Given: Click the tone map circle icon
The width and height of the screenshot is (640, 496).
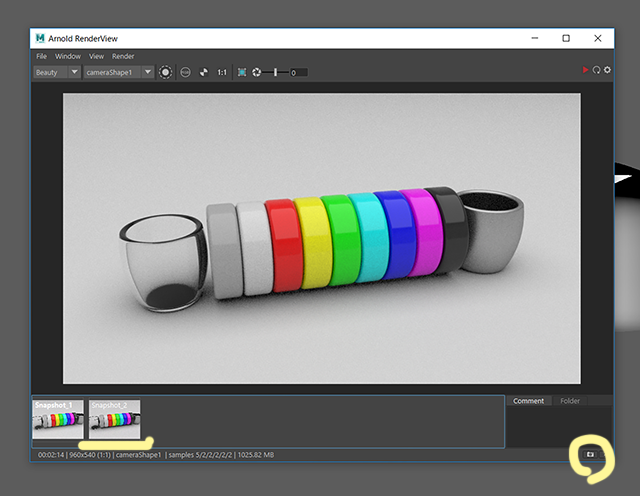Looking at the screenshot, I should (x=185, y=72).
